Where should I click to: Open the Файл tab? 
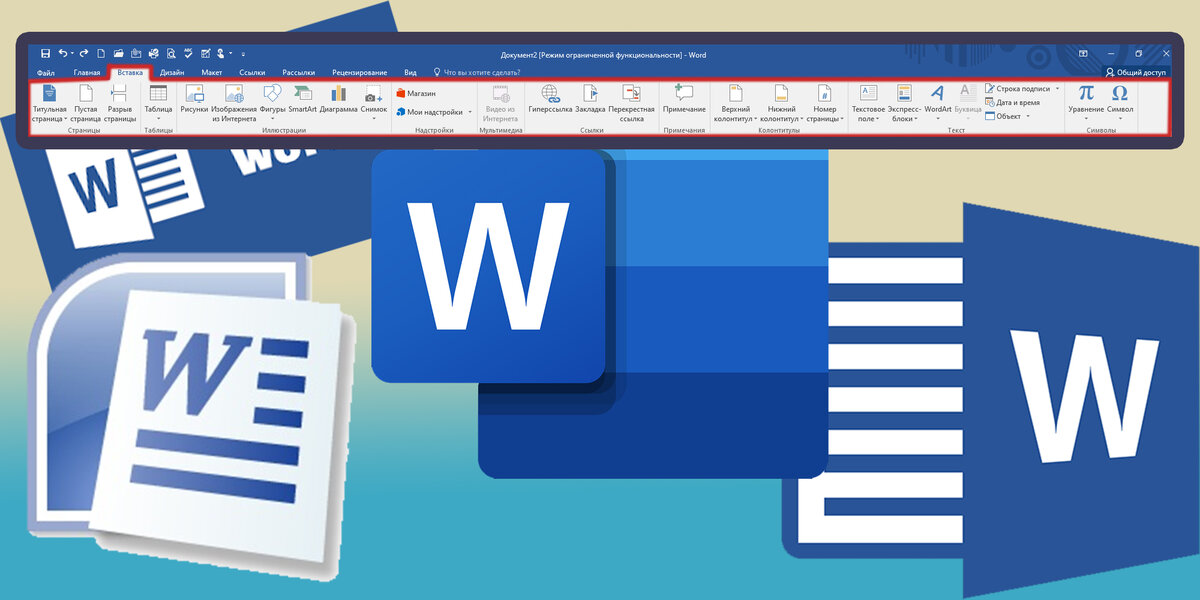46,72
